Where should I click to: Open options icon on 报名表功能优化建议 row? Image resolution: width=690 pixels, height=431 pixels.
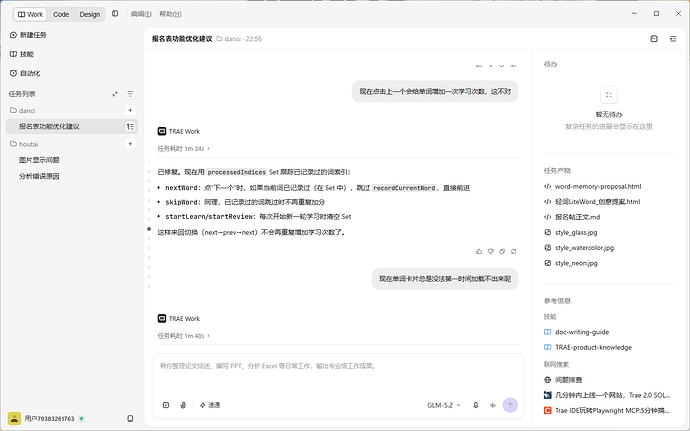tap(130, 126)
